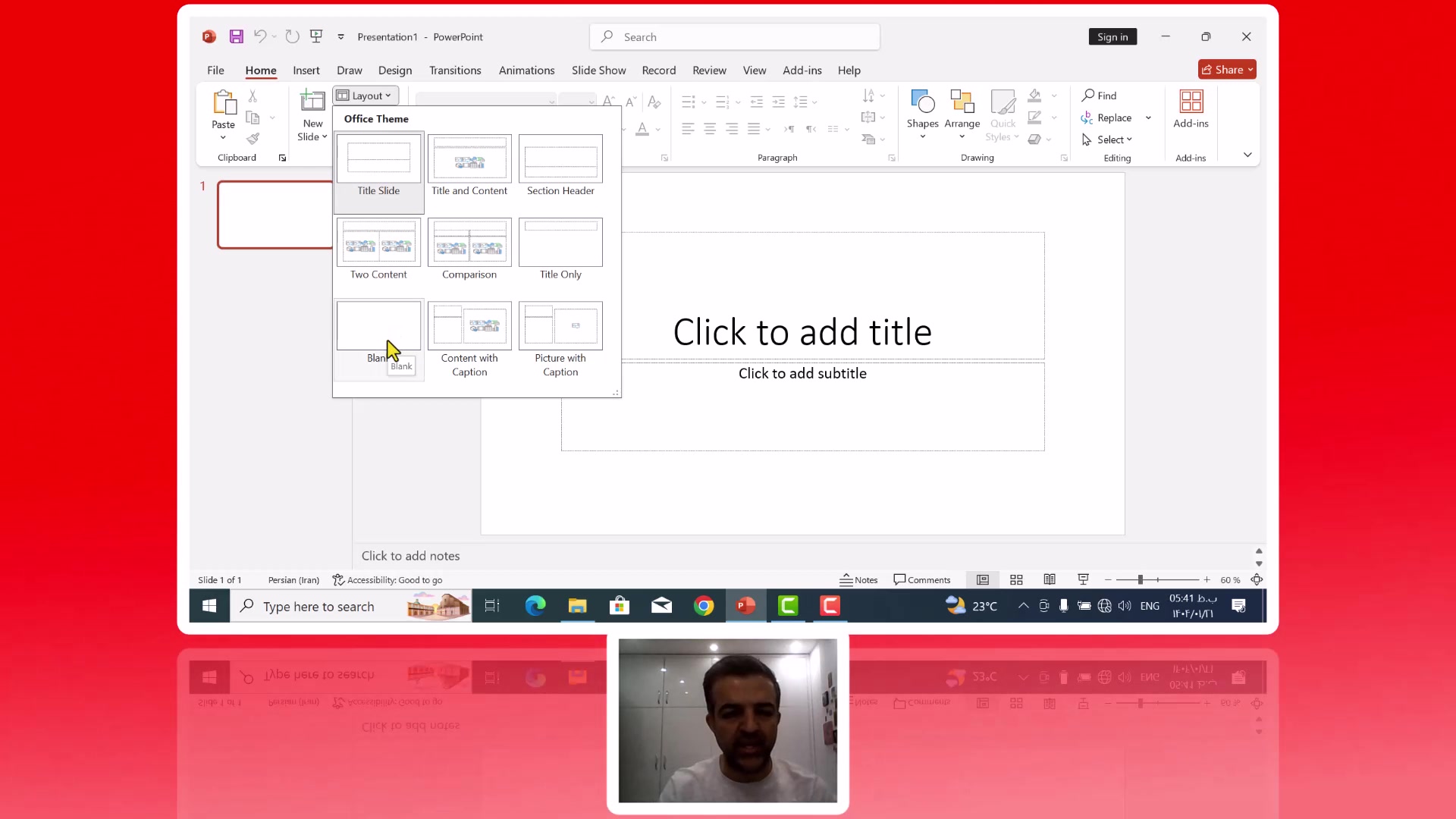Toggle the Comments pane button
This screenshot has height=819, width=1456.
pos(921,580)
